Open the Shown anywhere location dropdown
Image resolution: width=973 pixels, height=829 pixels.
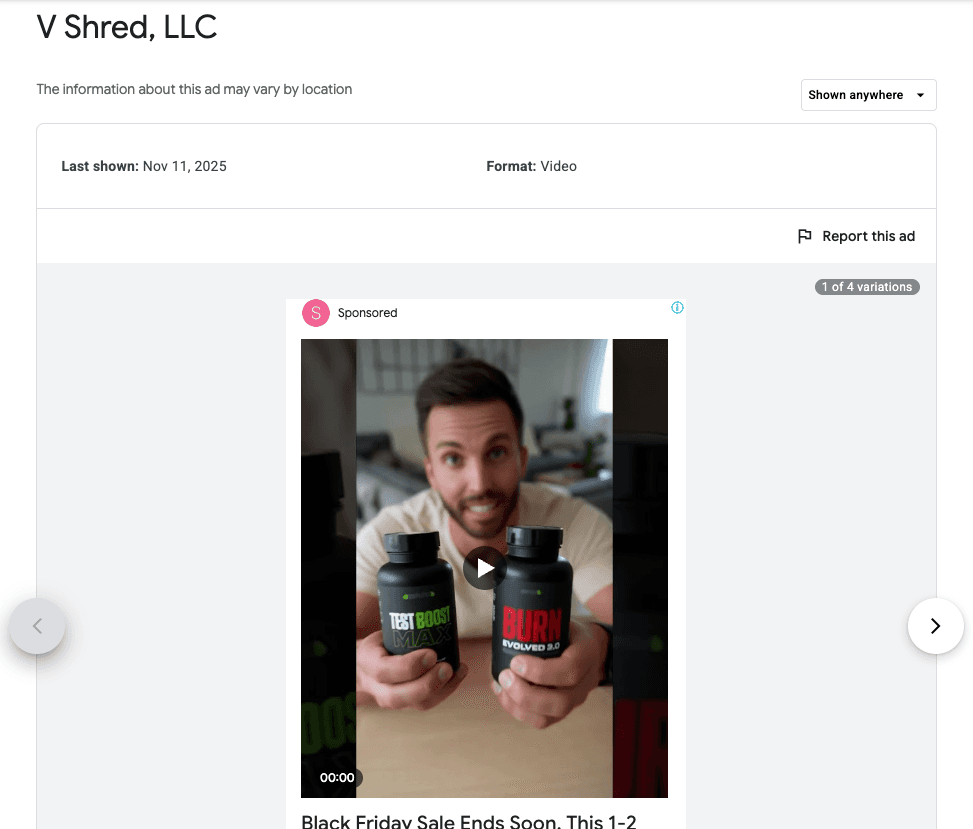pos(868,95)
